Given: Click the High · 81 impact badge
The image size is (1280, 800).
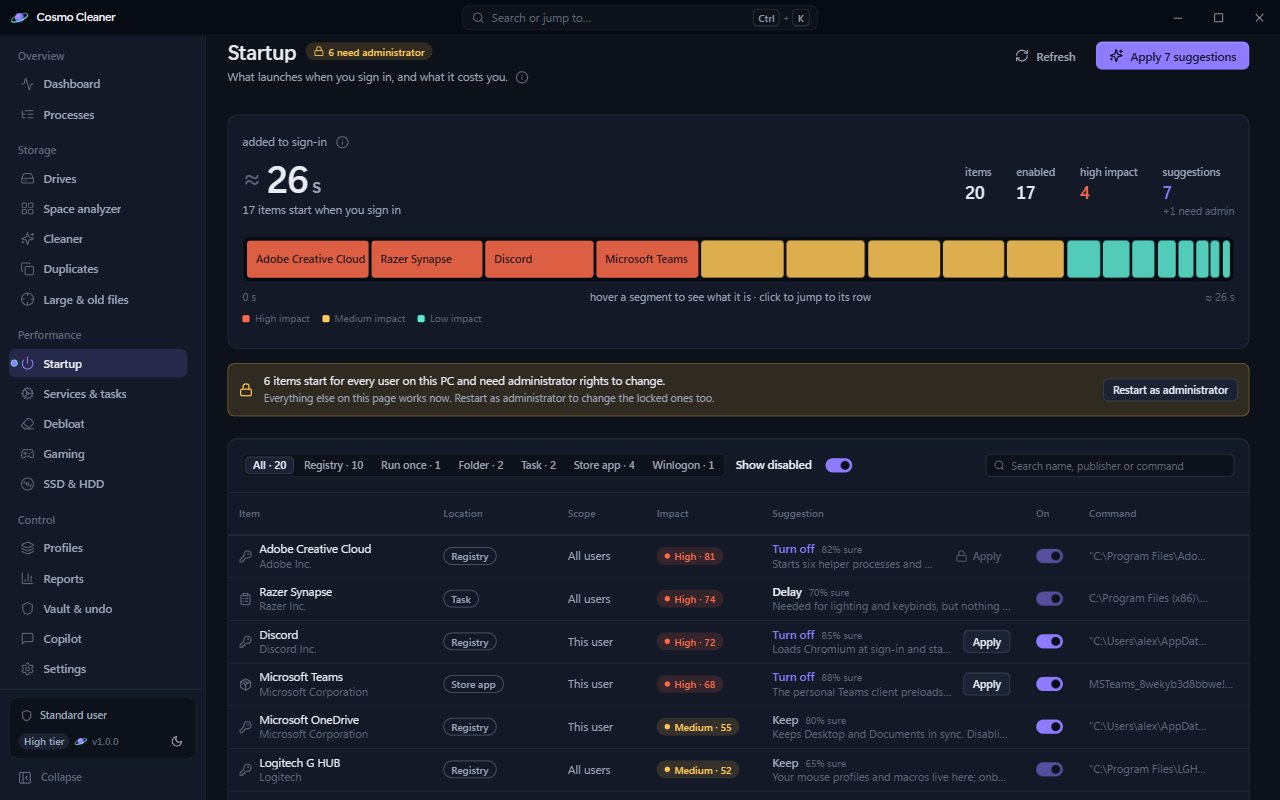Looking at the screenshot, I should click(x=690, y=556).
